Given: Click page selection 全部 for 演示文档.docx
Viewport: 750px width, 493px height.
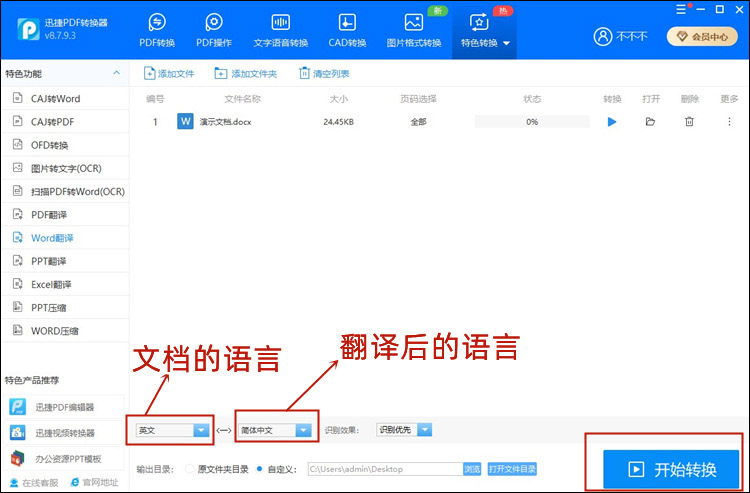Looking at the screenshot, I should [418, 122].
